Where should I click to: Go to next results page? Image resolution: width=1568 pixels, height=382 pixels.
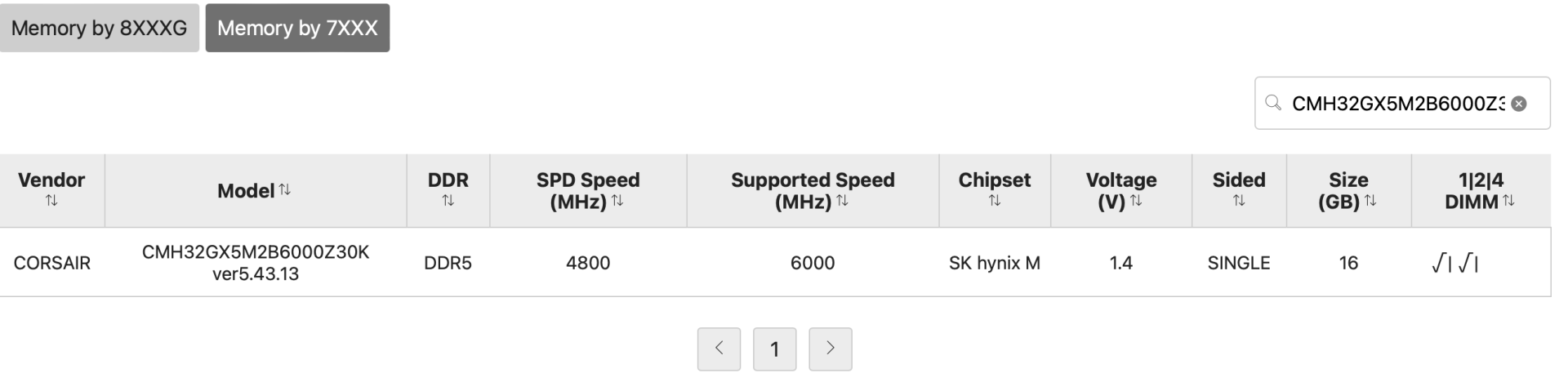point(830,349)
